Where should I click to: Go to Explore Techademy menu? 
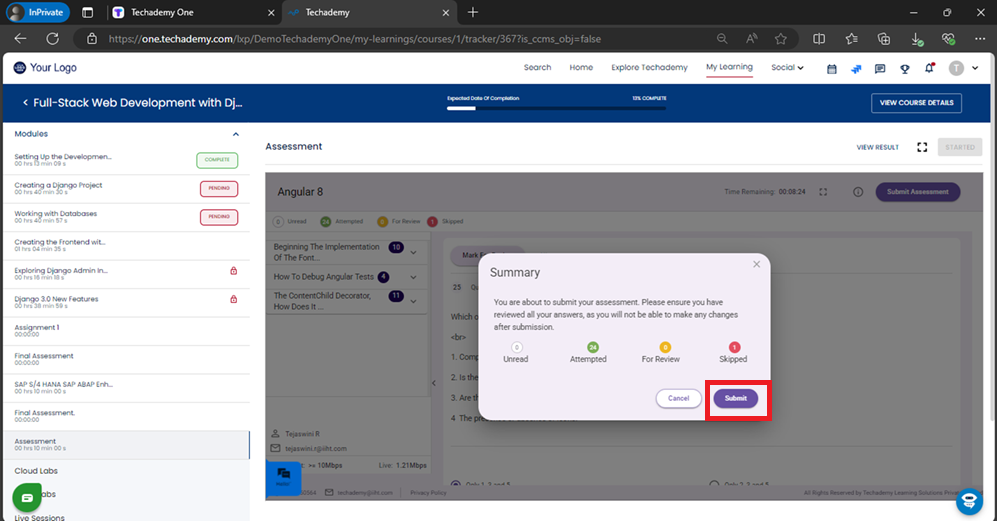coord(649,68)
